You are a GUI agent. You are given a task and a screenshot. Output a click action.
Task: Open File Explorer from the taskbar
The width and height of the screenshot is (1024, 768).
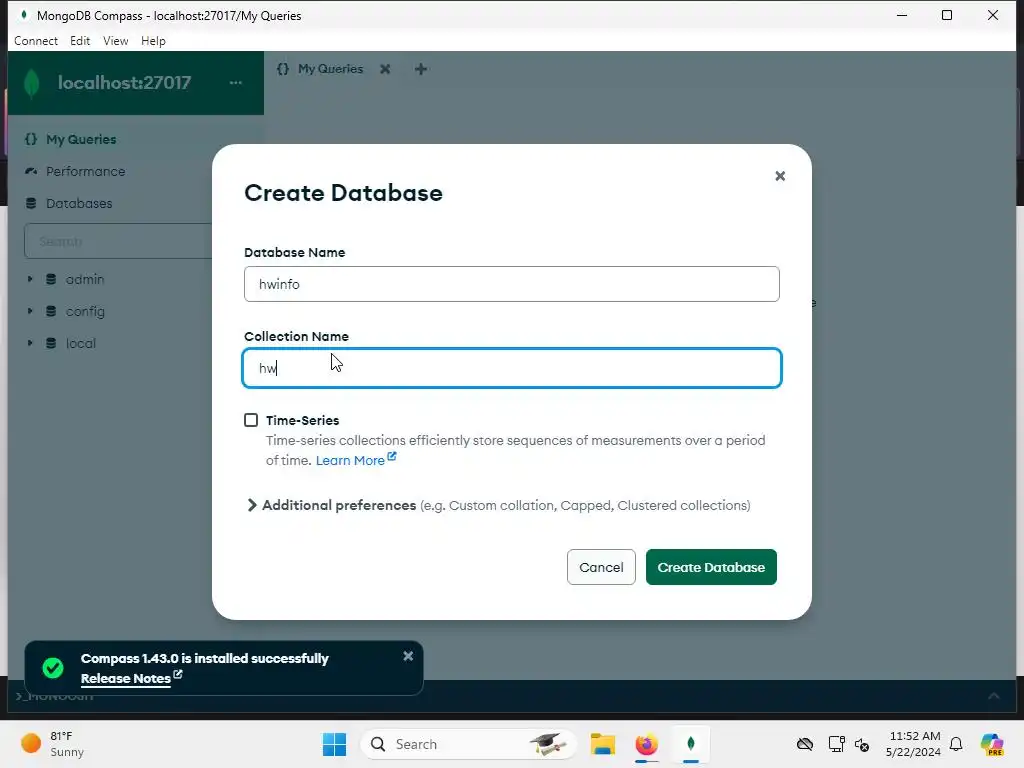[603, 744]
